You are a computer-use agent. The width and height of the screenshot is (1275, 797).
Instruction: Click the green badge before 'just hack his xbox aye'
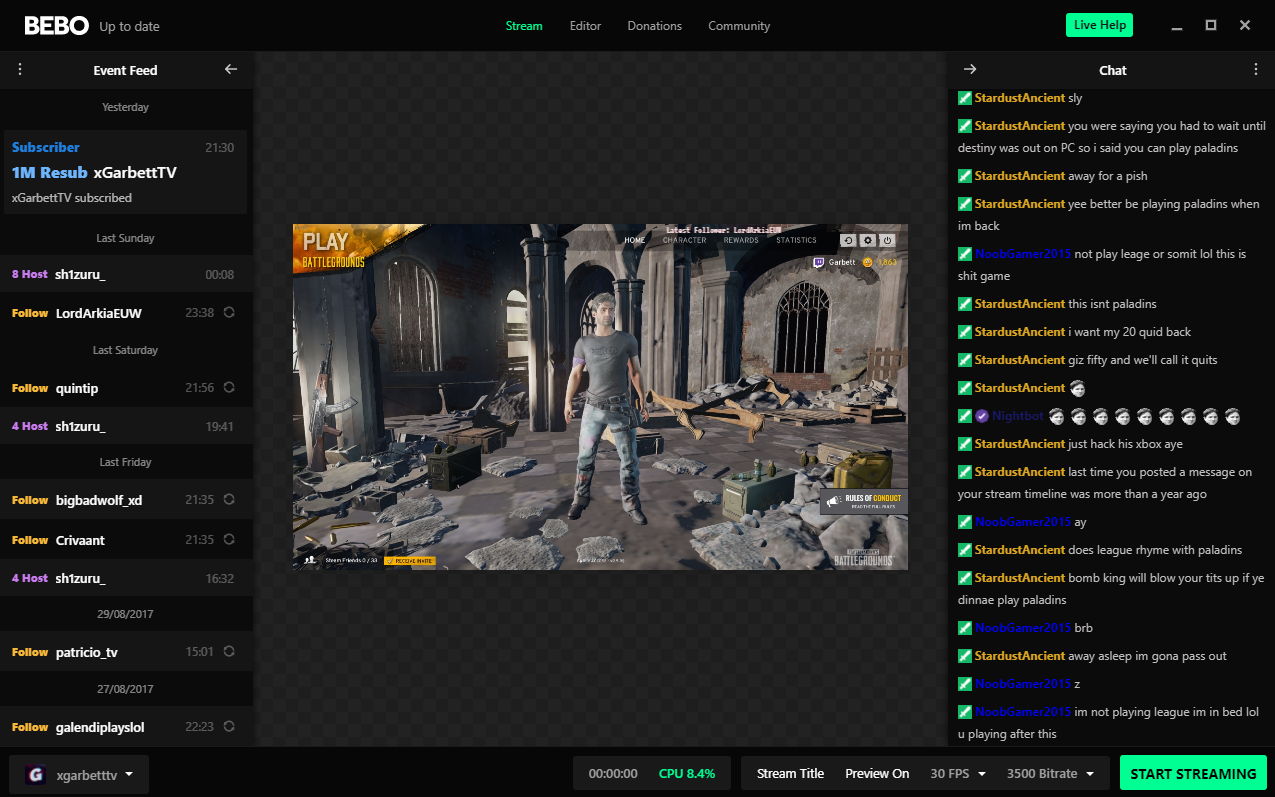[965, 444]
